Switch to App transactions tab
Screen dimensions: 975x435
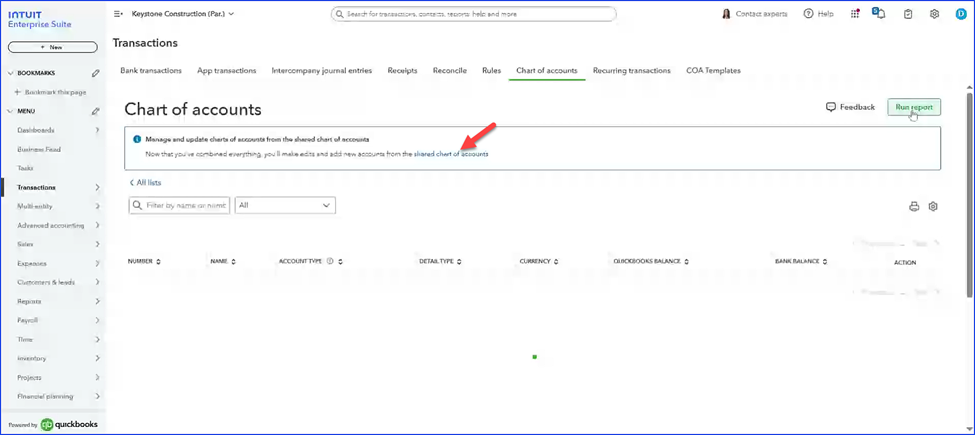pos(226,71)
